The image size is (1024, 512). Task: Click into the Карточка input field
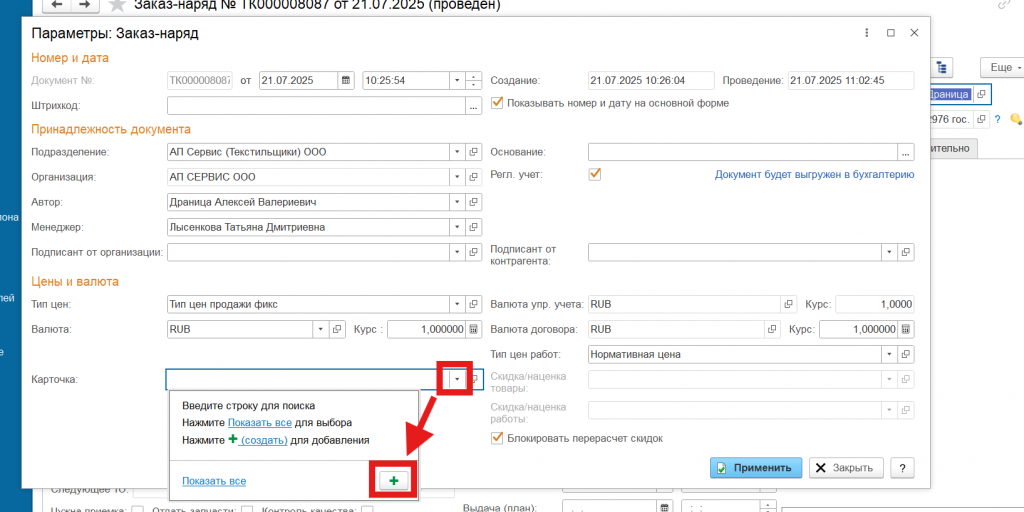click(x=300, y=380)
